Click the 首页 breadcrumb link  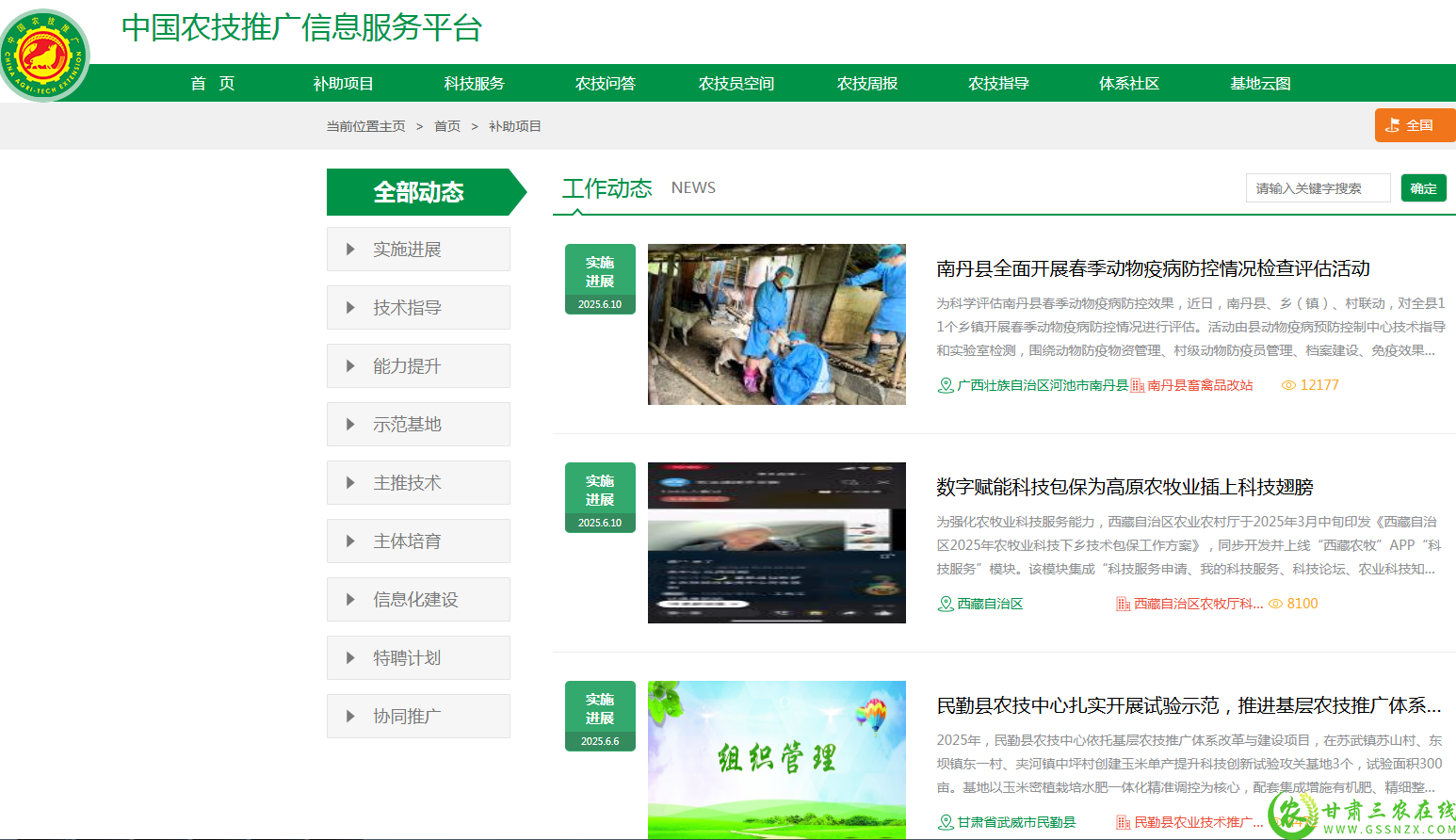[x=447, y=126]
